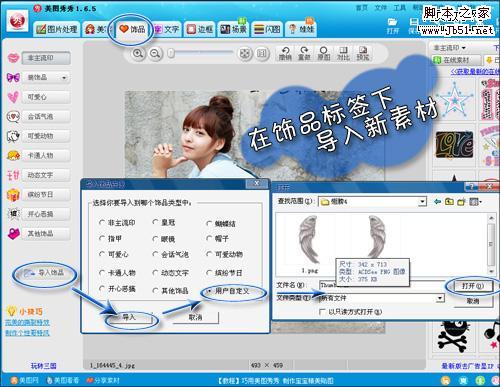Screen dimensions: 500x387
Task: Select the 其他饰品 radio option in import dialog
Action: tap(155, 291)
